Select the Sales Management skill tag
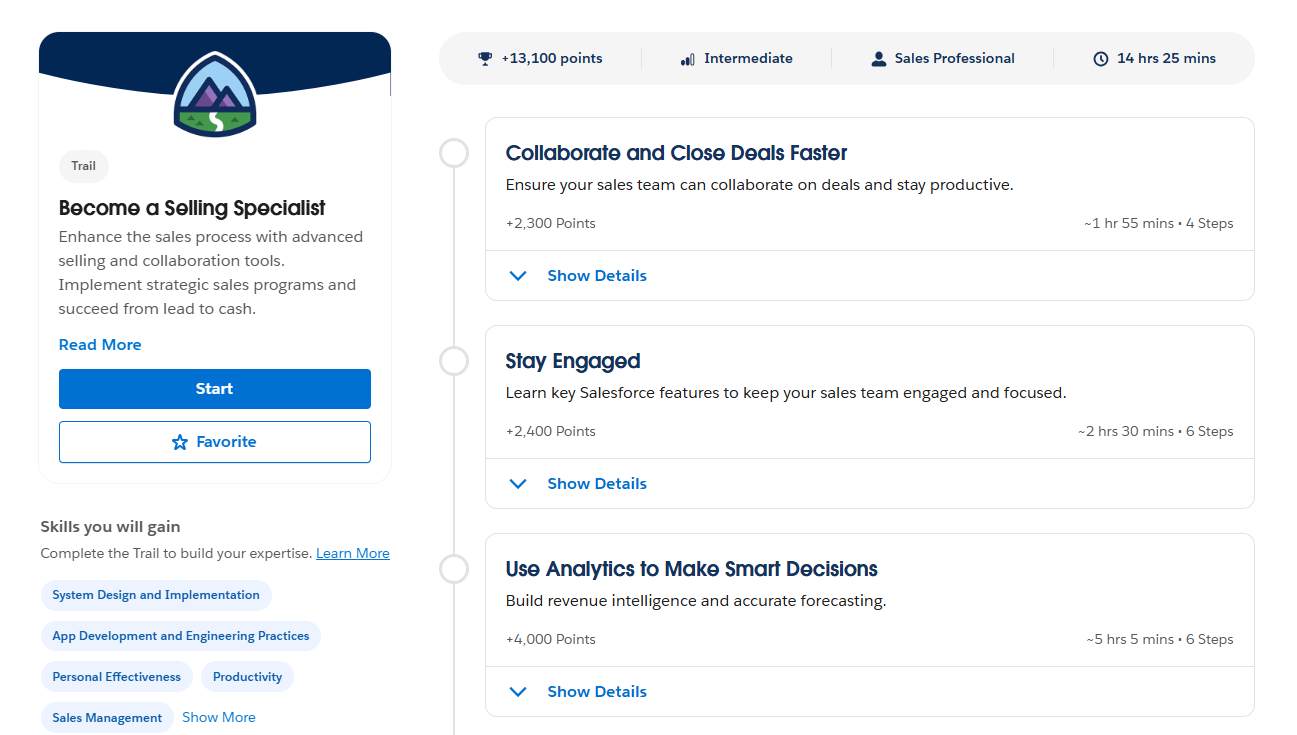Image resolution: width=1297 pixels, height=735 pixels. [x=107, y=718]
